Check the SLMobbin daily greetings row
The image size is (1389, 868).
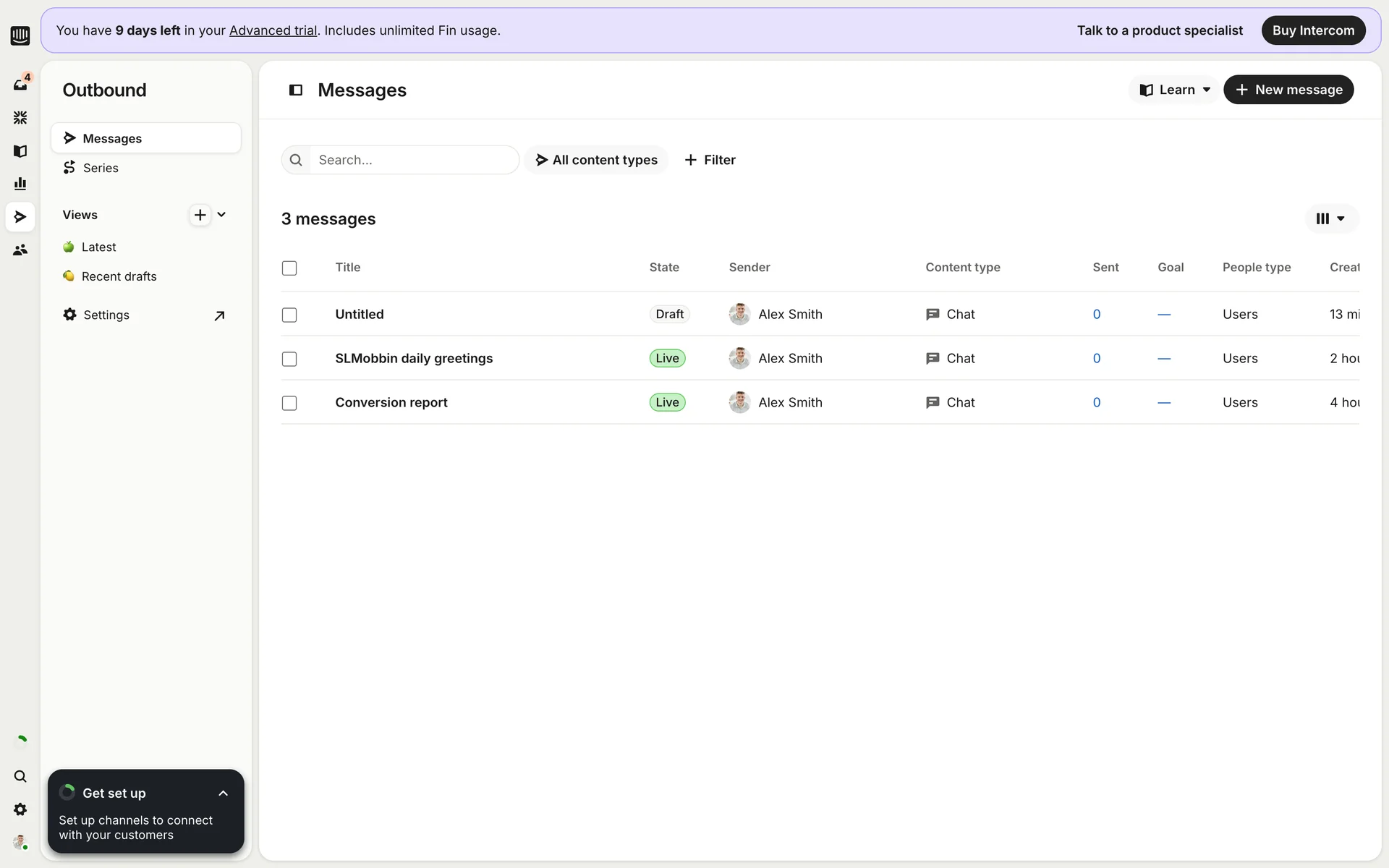(x=289, y=359)
